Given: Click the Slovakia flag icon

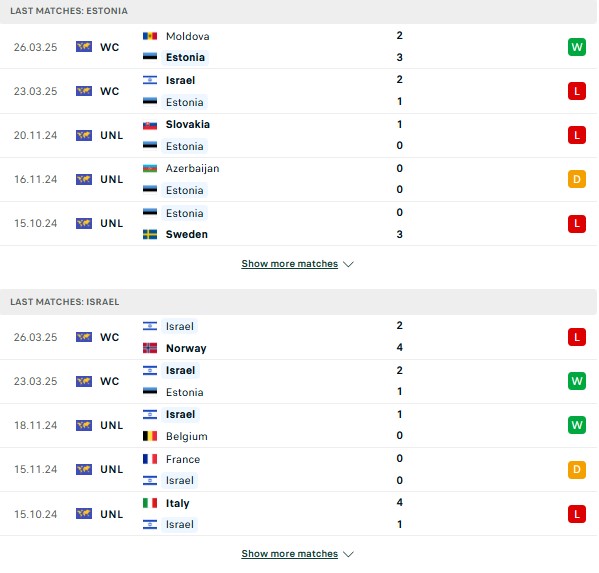Looking at the screenshot, I should coord(150,125).
